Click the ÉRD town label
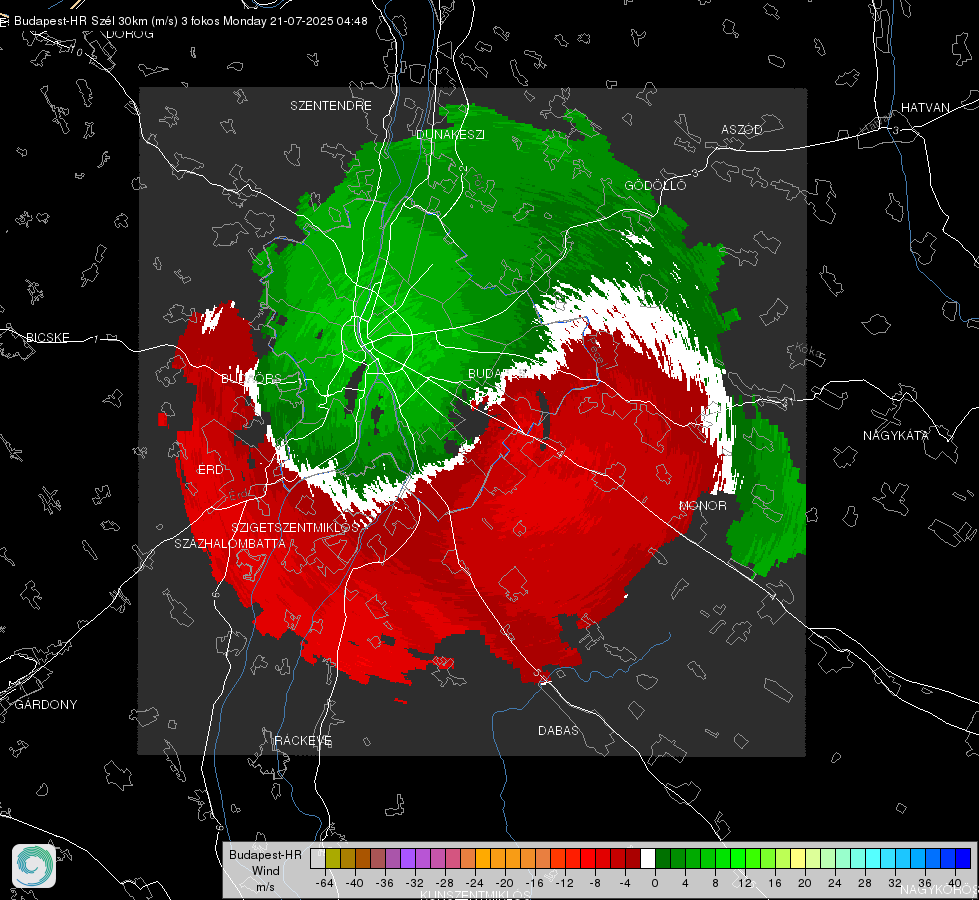Image resolution: width=979 pixels, height=900 pixels. coord(210,470)
